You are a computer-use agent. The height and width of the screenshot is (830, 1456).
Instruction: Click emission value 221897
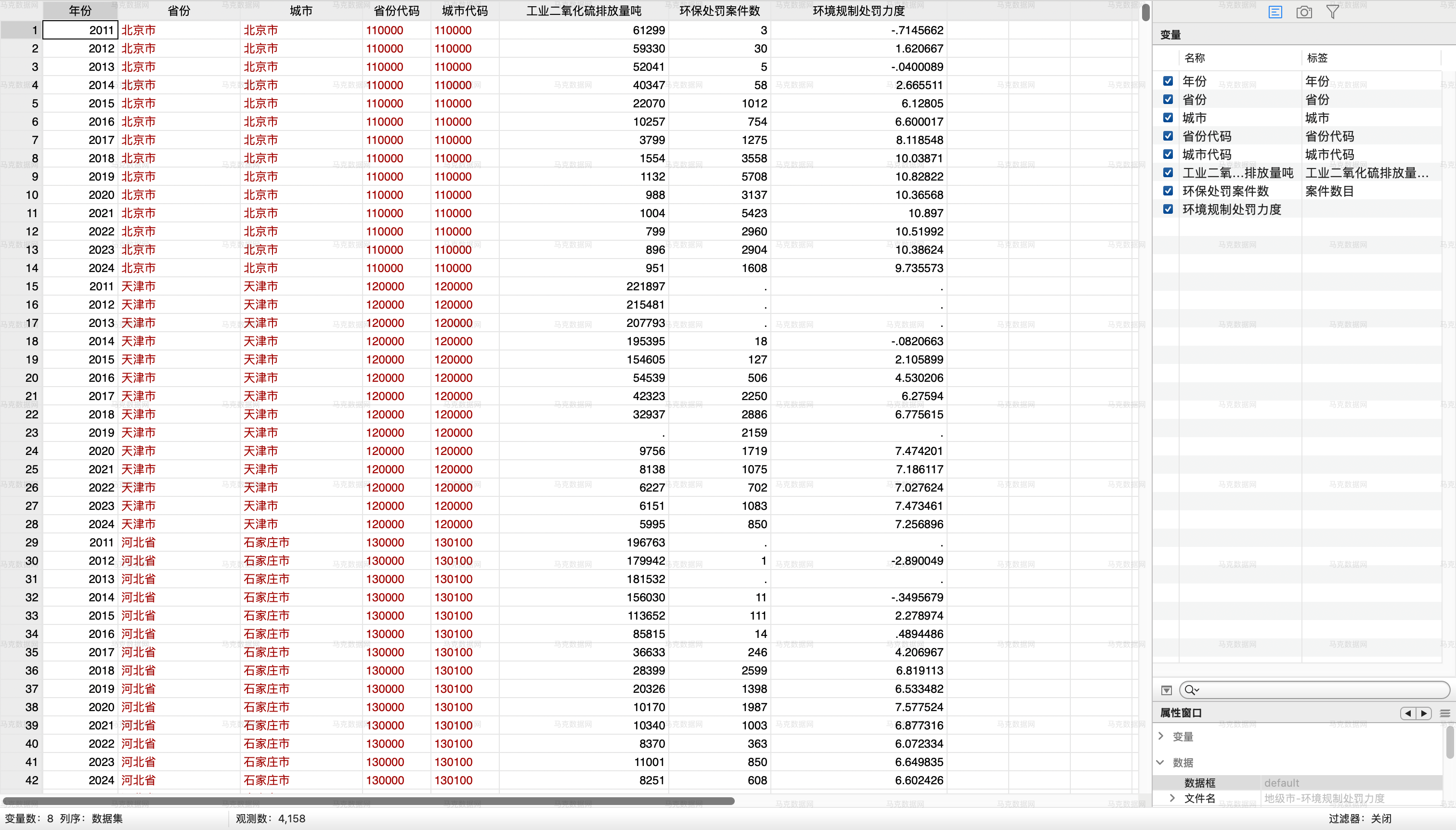645,286
